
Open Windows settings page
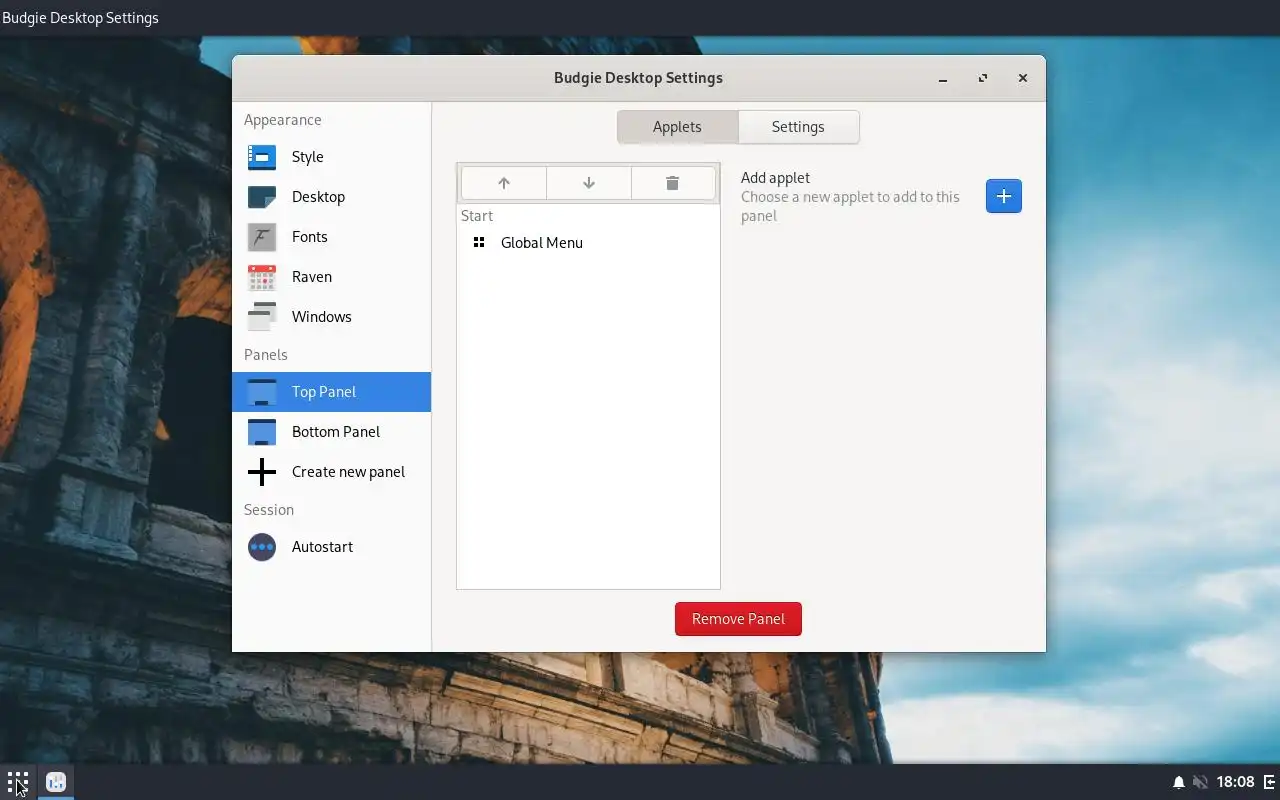[331, 317]
